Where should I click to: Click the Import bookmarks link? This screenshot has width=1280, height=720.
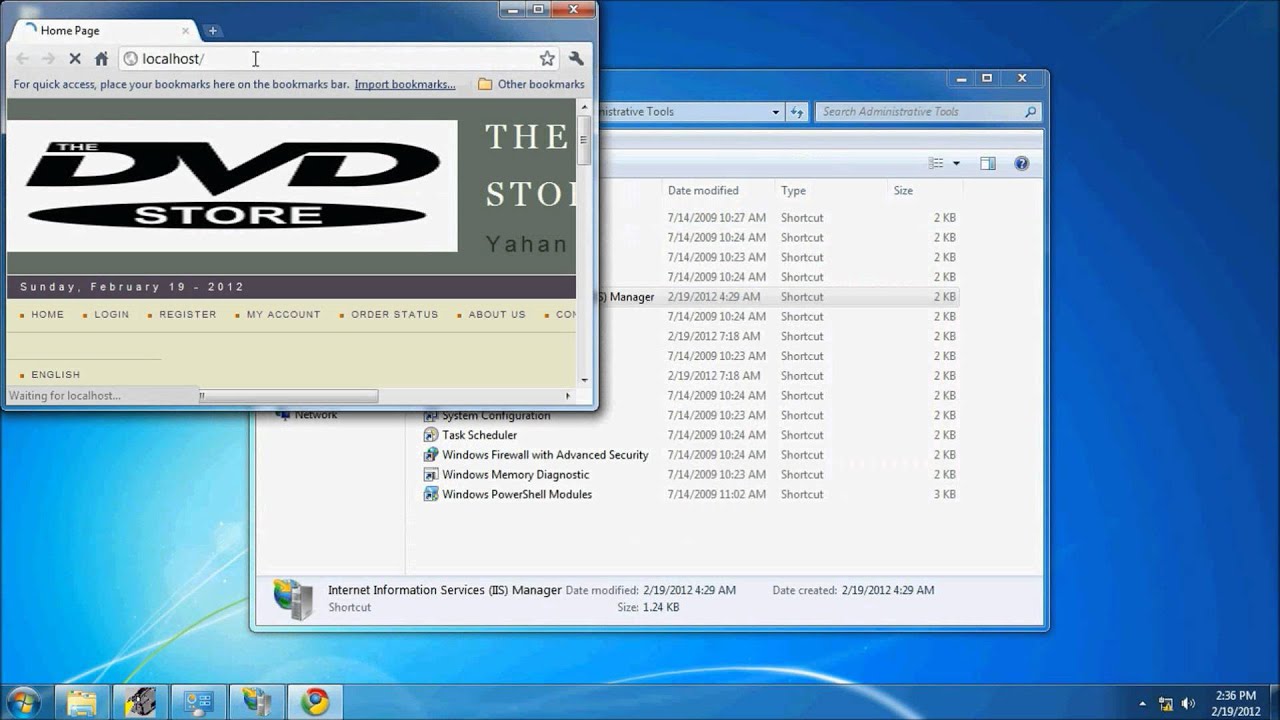click(405, 84)
